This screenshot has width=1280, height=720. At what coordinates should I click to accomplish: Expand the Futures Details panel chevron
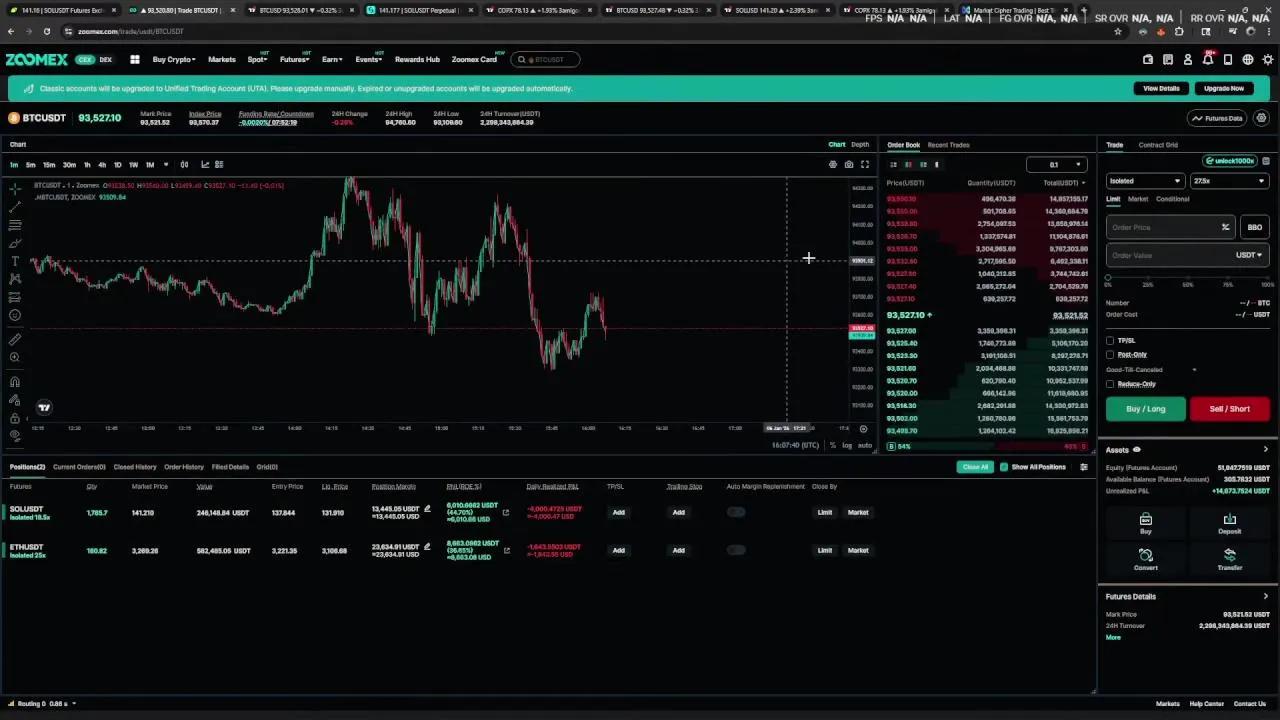[1265, 597]
